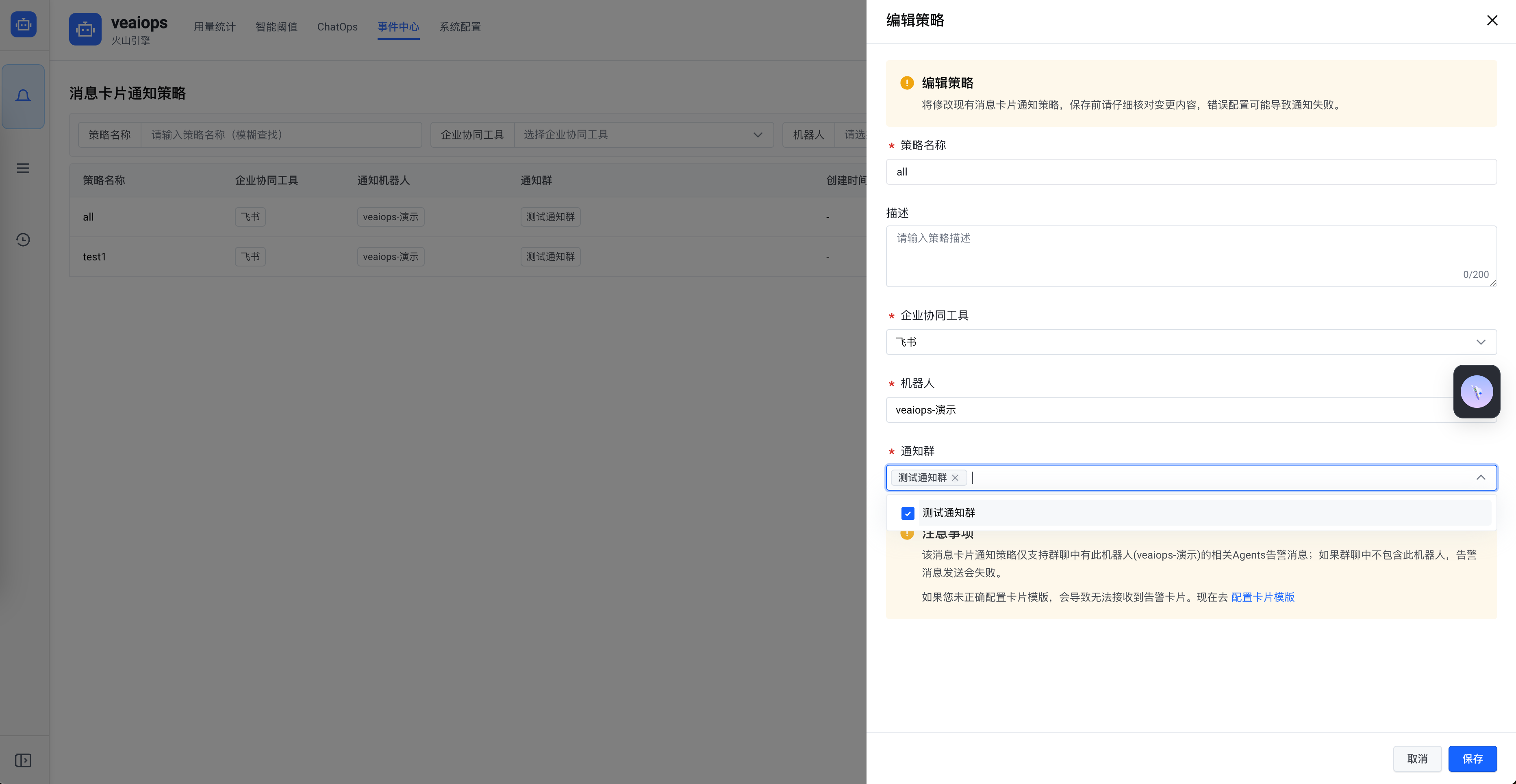
Task: Close the 编辑策略 drawer
Action: [1492, 20]
